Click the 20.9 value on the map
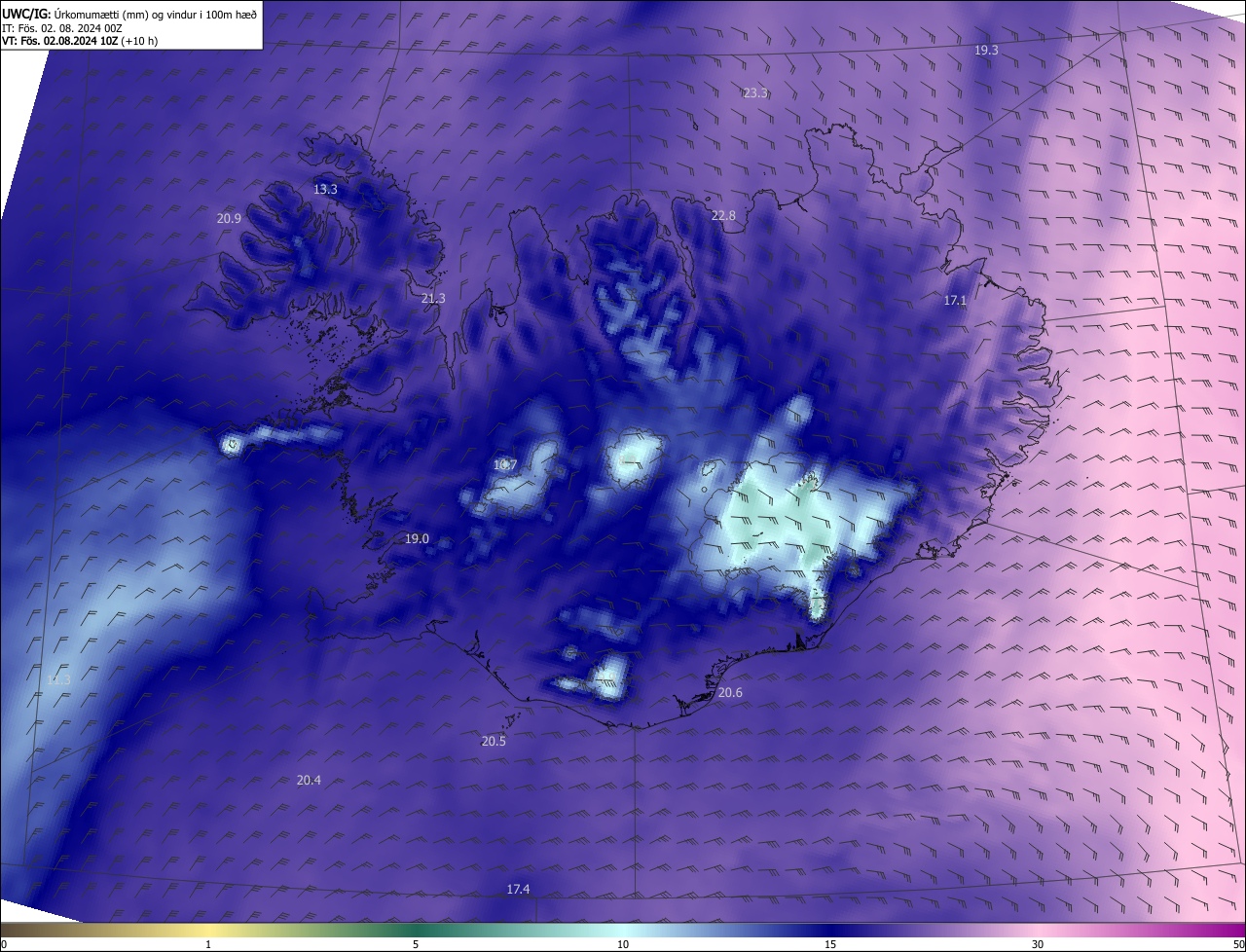 (x=229, y=219)
